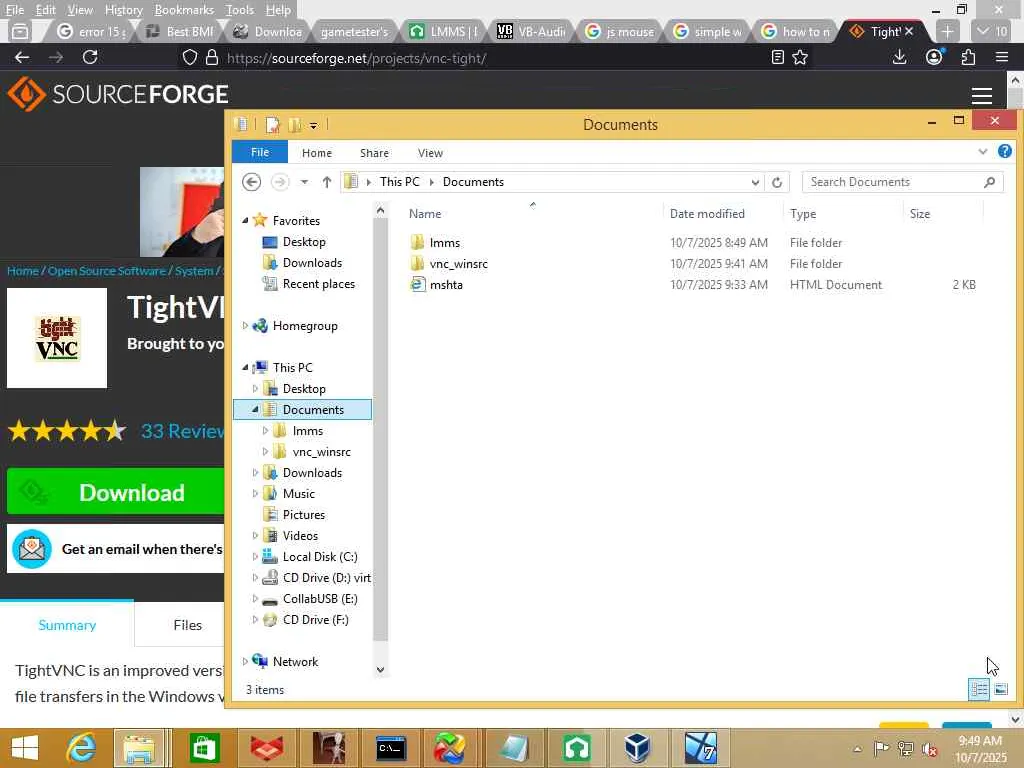Image resolution: width=1024 pixels, height=768 pixels.
Task: Select the vnc_winsrc folder in file list
Action: pos(458,264)
